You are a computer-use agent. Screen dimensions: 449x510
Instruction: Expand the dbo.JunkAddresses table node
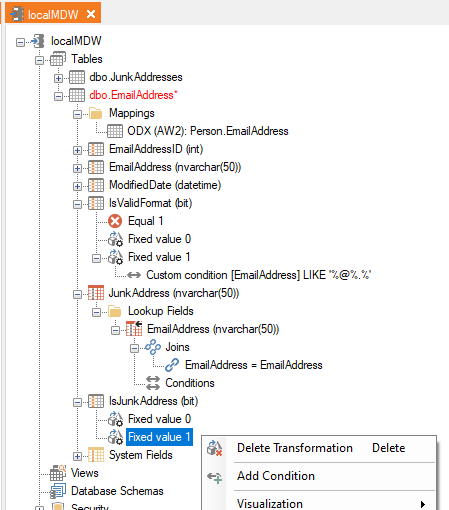point(58,78)
